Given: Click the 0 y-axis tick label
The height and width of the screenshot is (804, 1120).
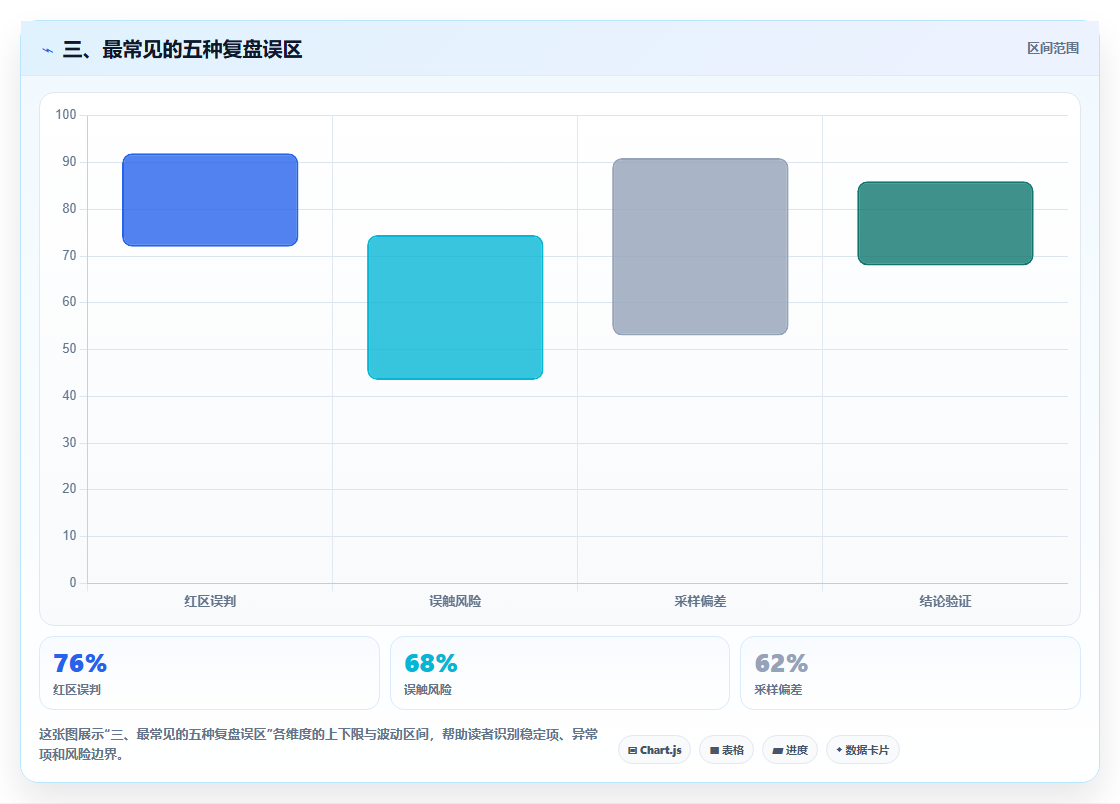Looking at the screenshot, I should [x=73, y=582].
